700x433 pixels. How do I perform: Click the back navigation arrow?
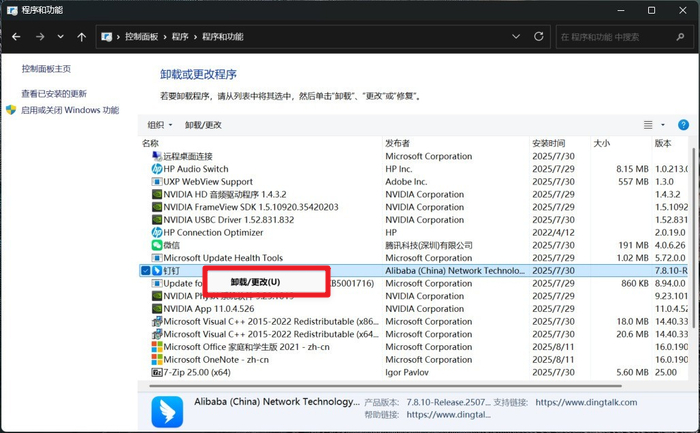click(x=16, y=37)
